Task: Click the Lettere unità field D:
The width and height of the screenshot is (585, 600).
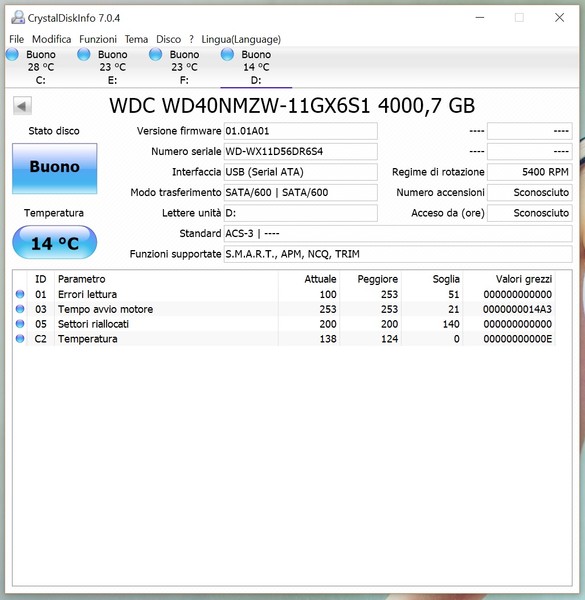Action: pyautogui.click(x=300, y=213)
